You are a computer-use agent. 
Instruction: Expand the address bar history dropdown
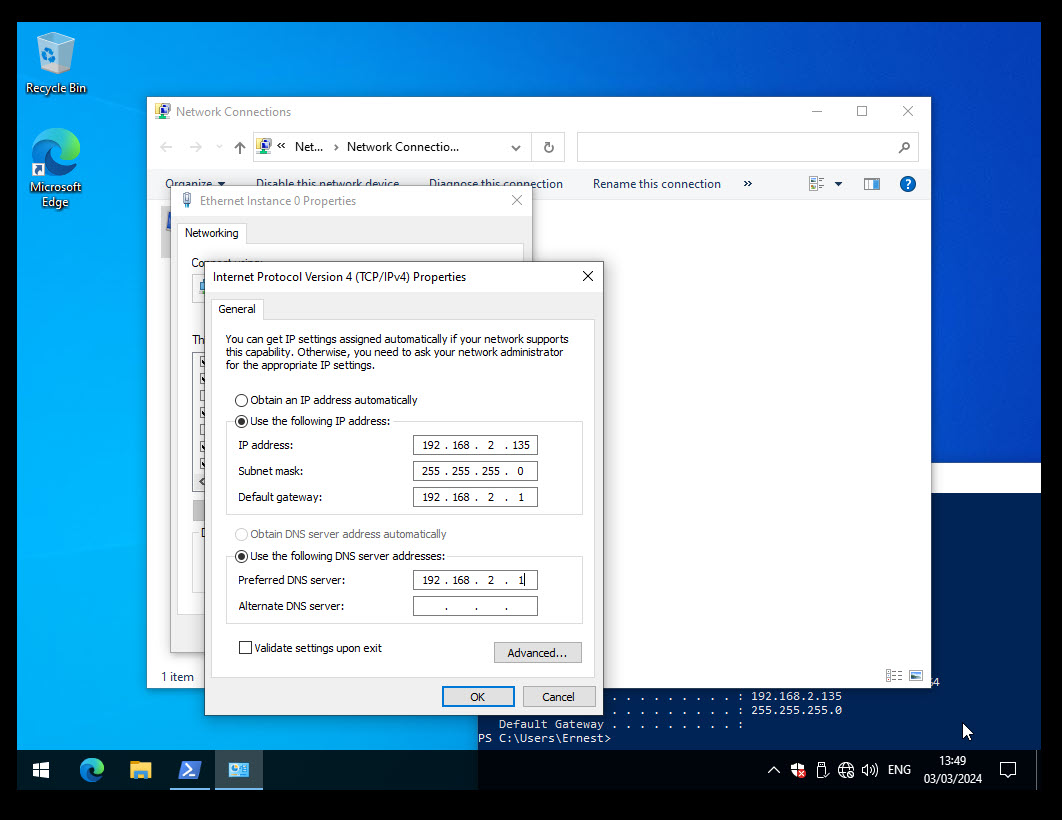tap(516, 147)
